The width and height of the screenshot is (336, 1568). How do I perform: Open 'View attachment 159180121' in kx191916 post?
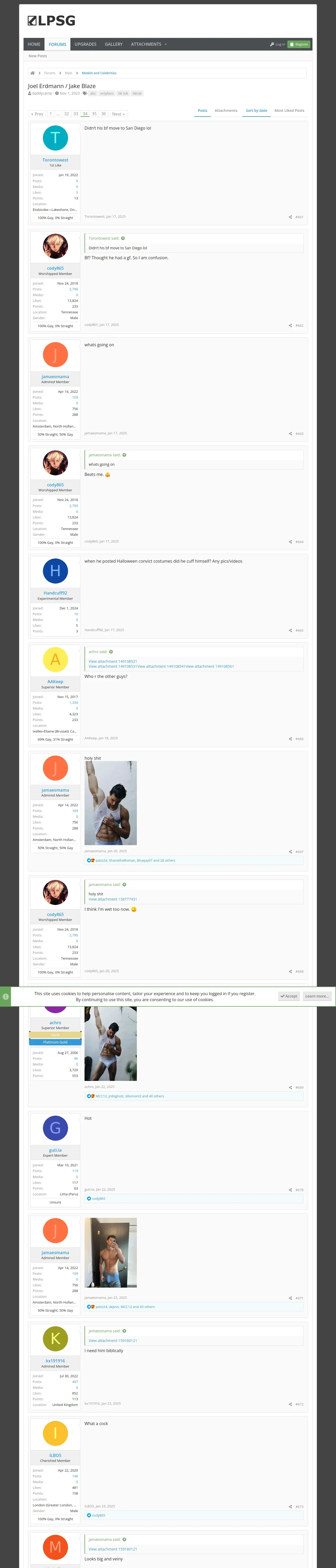click(x=113, y=1340)
